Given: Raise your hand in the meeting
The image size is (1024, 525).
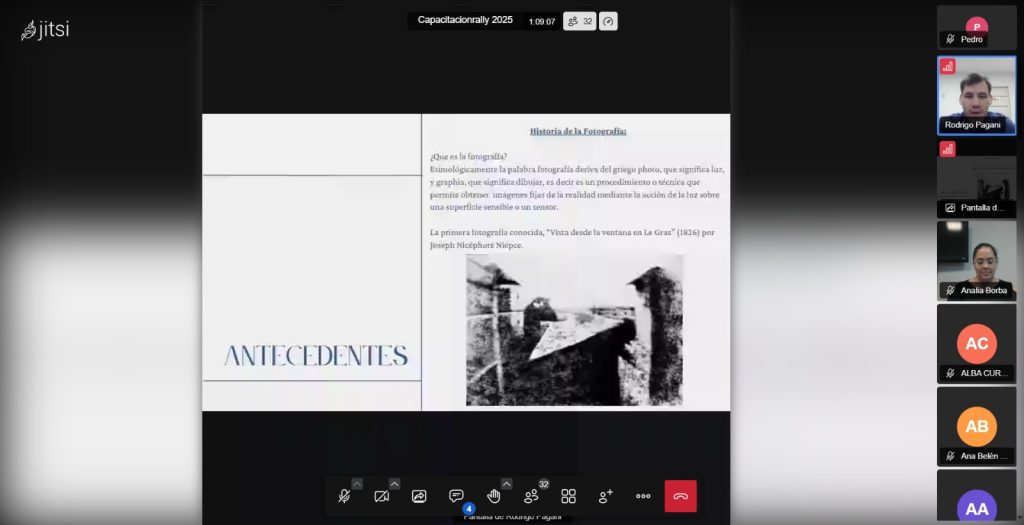Looking at the screenshot, I should 494,496.
